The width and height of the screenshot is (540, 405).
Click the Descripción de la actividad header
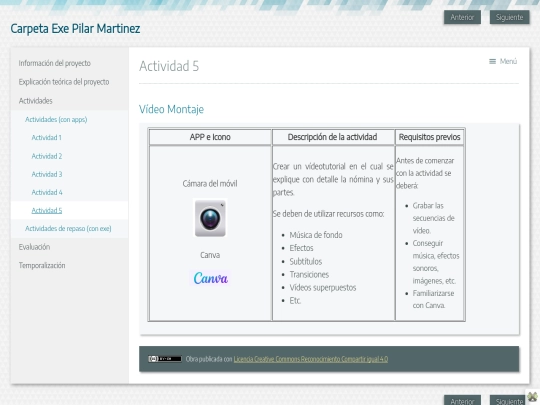pyautogui.click(x=332, y=137)
